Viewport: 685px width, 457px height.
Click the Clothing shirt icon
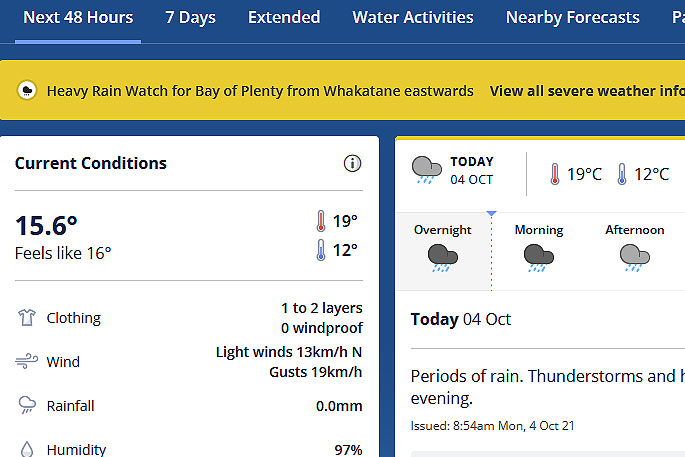click(27, 317)
